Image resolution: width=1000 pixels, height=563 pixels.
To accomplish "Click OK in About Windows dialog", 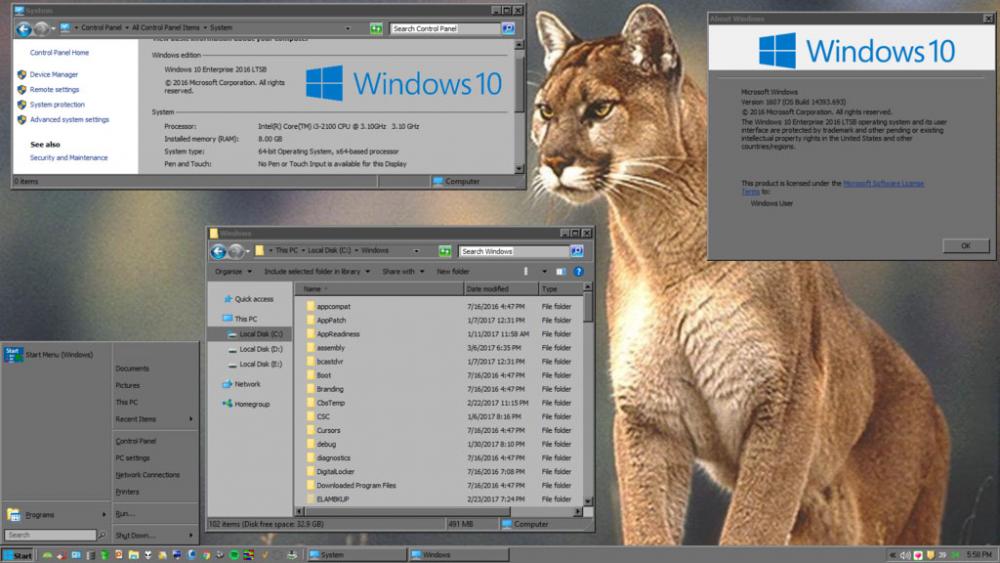I will tap(965, 245).
